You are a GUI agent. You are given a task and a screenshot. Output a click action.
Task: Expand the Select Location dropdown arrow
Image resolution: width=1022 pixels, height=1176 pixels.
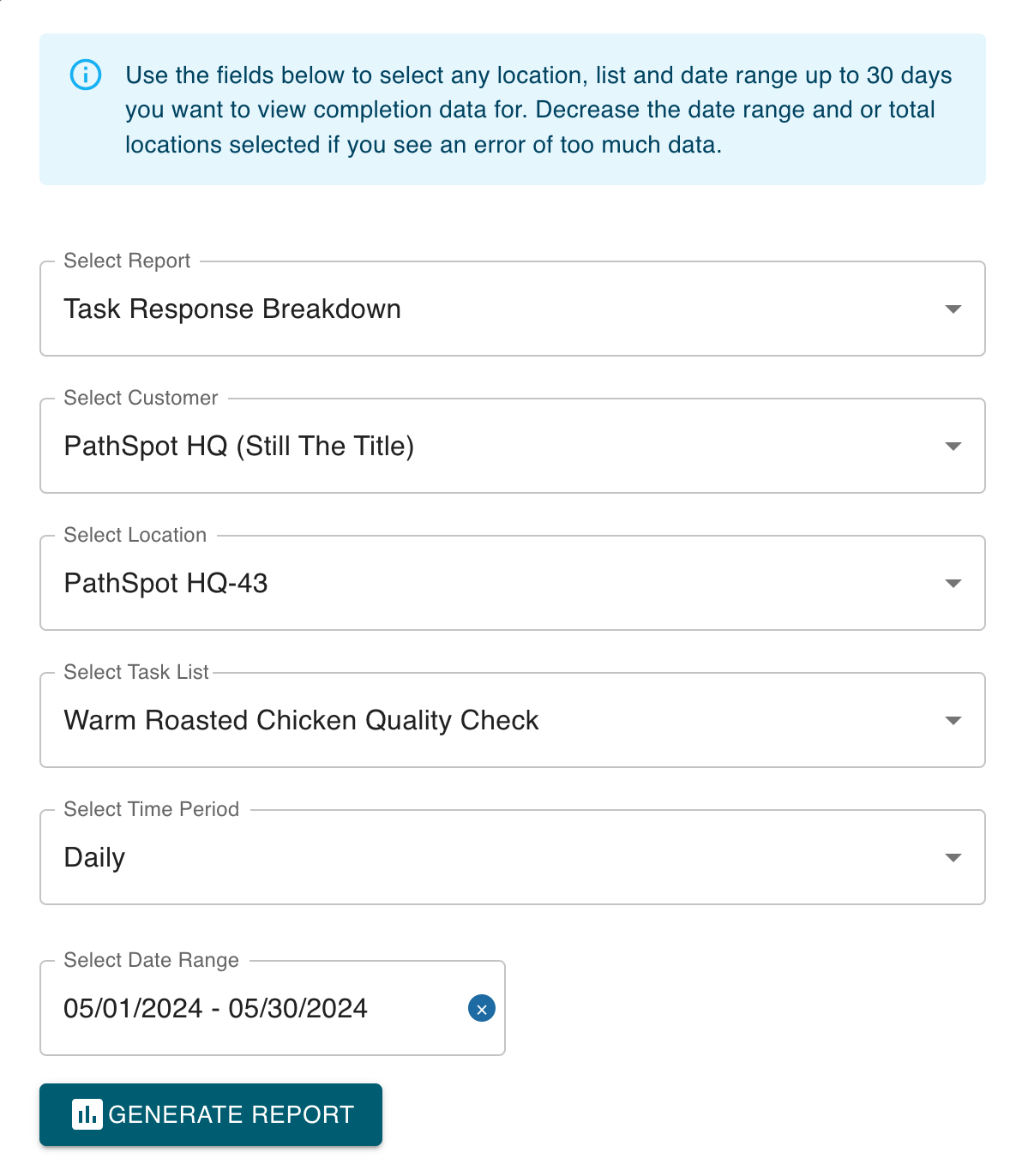tap(953, 583)
